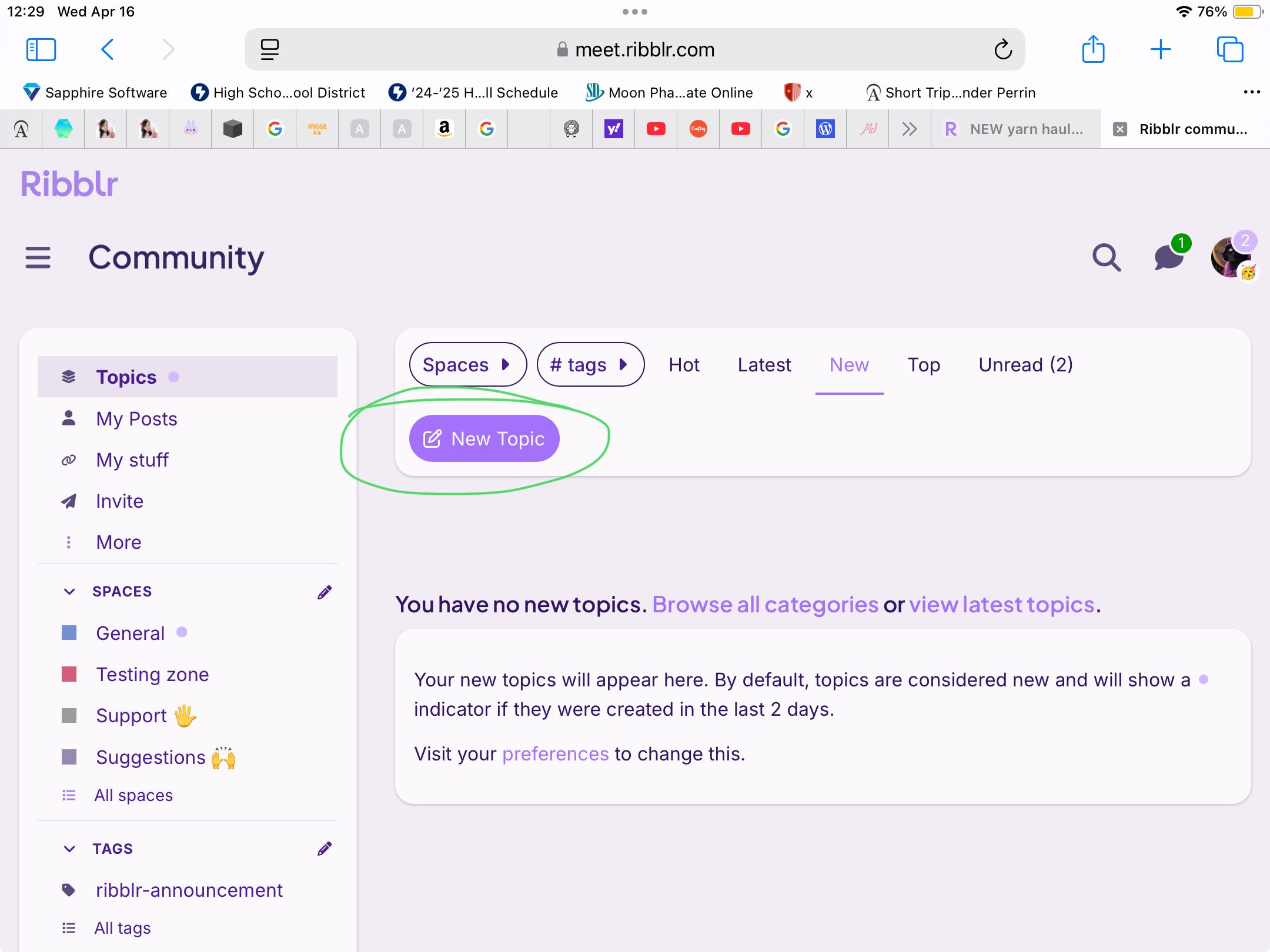Screen dimensions: 1270x952
Task: Open Sapphire Software bookmark
Action: coord(95,92)
